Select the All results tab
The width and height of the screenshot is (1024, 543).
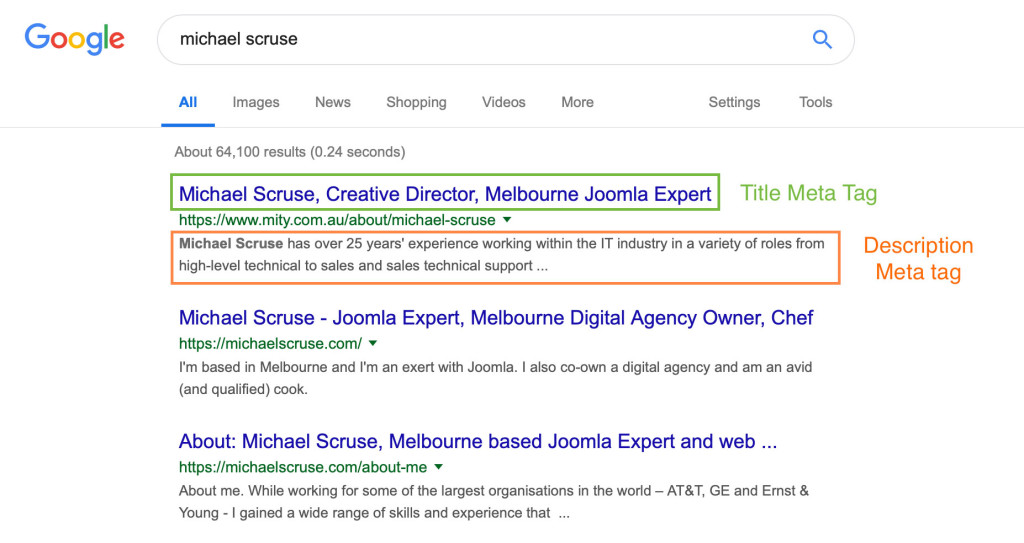tap(188, 102)
